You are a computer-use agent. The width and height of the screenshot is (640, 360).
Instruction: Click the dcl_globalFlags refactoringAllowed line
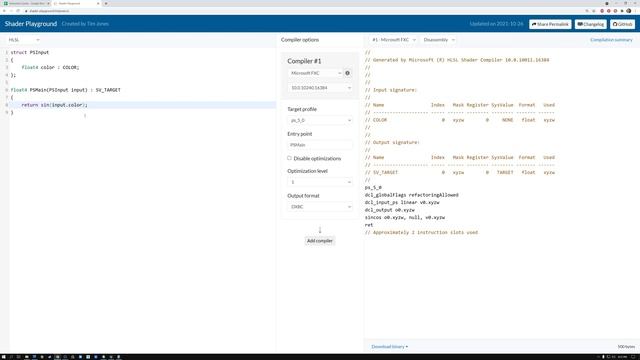coord(411,195)
